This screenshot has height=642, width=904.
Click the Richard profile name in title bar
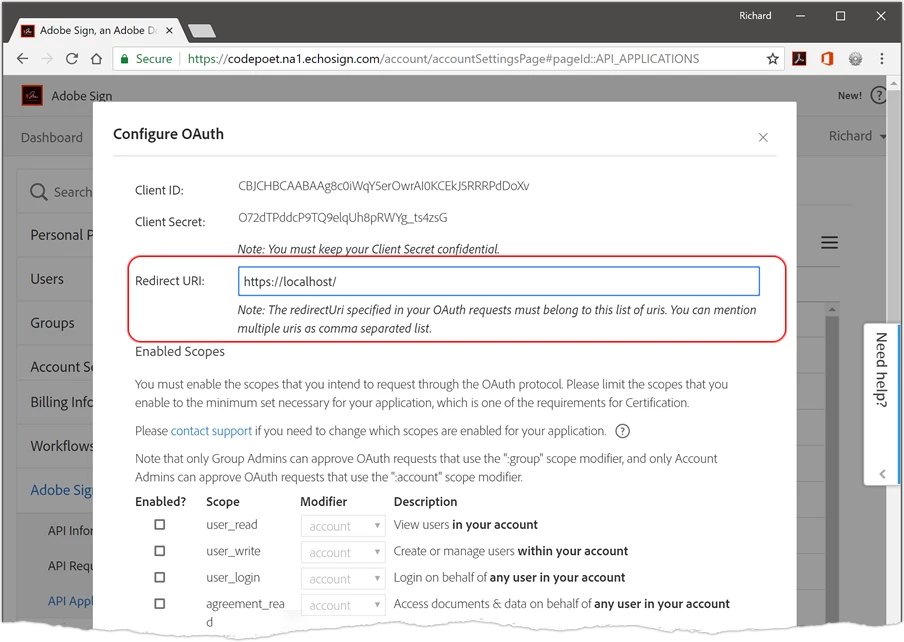click(755, 16)
